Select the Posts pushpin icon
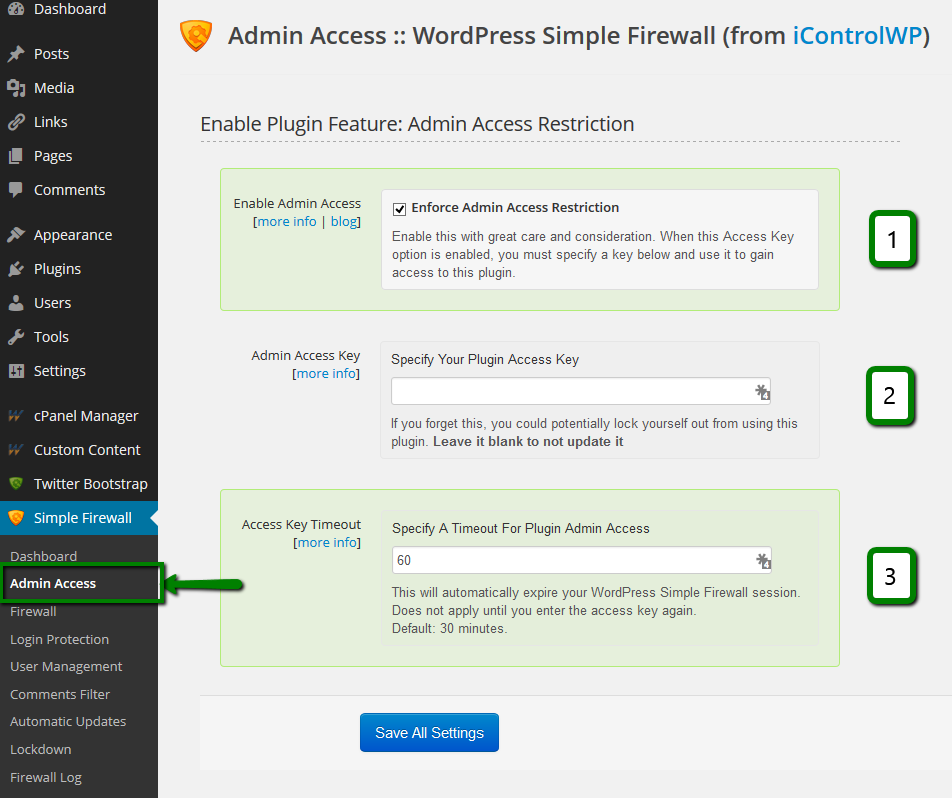 [x=16, y=53]
